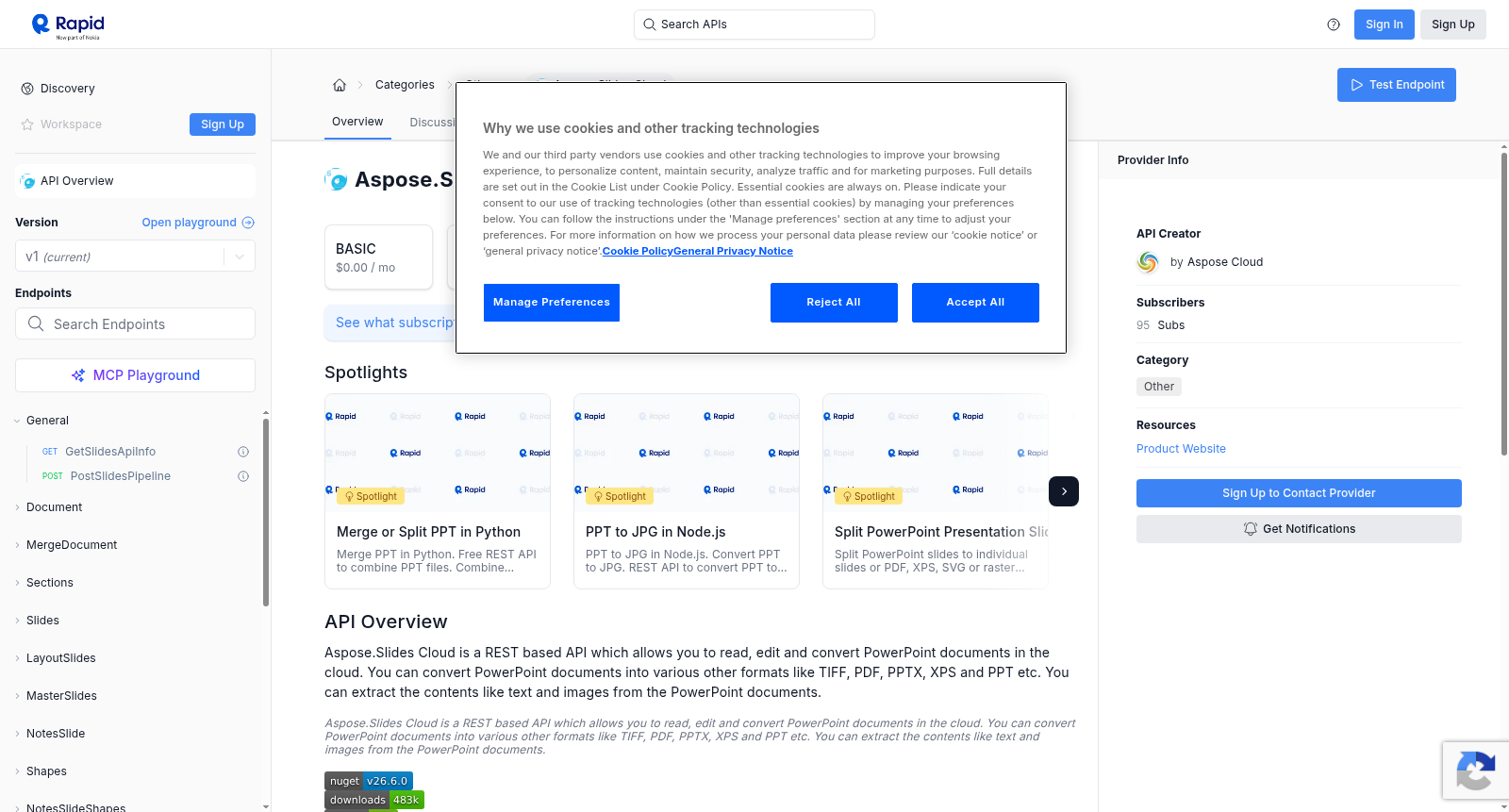Click the Provider Info panel scrollbar
The image size is (1509, 812).
[1504, 304]
